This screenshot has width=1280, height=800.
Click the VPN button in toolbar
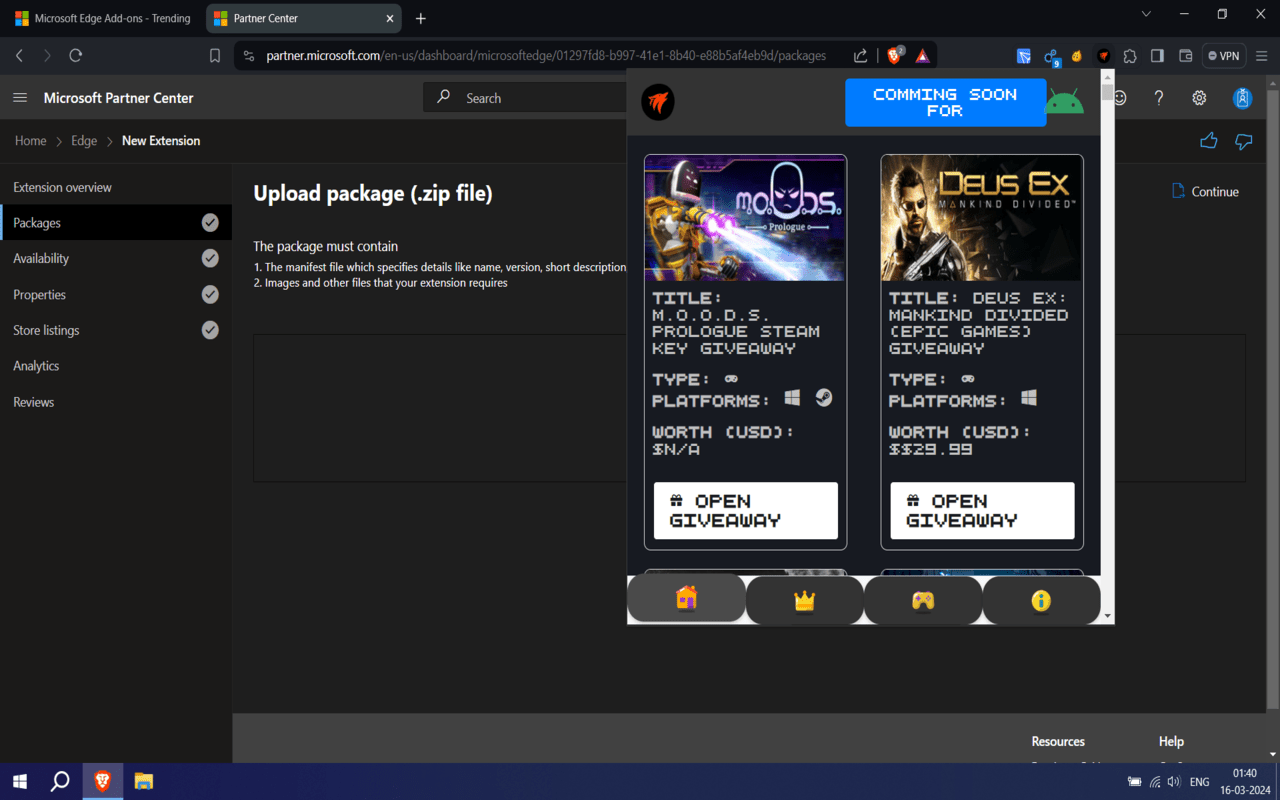(1223, 56)
